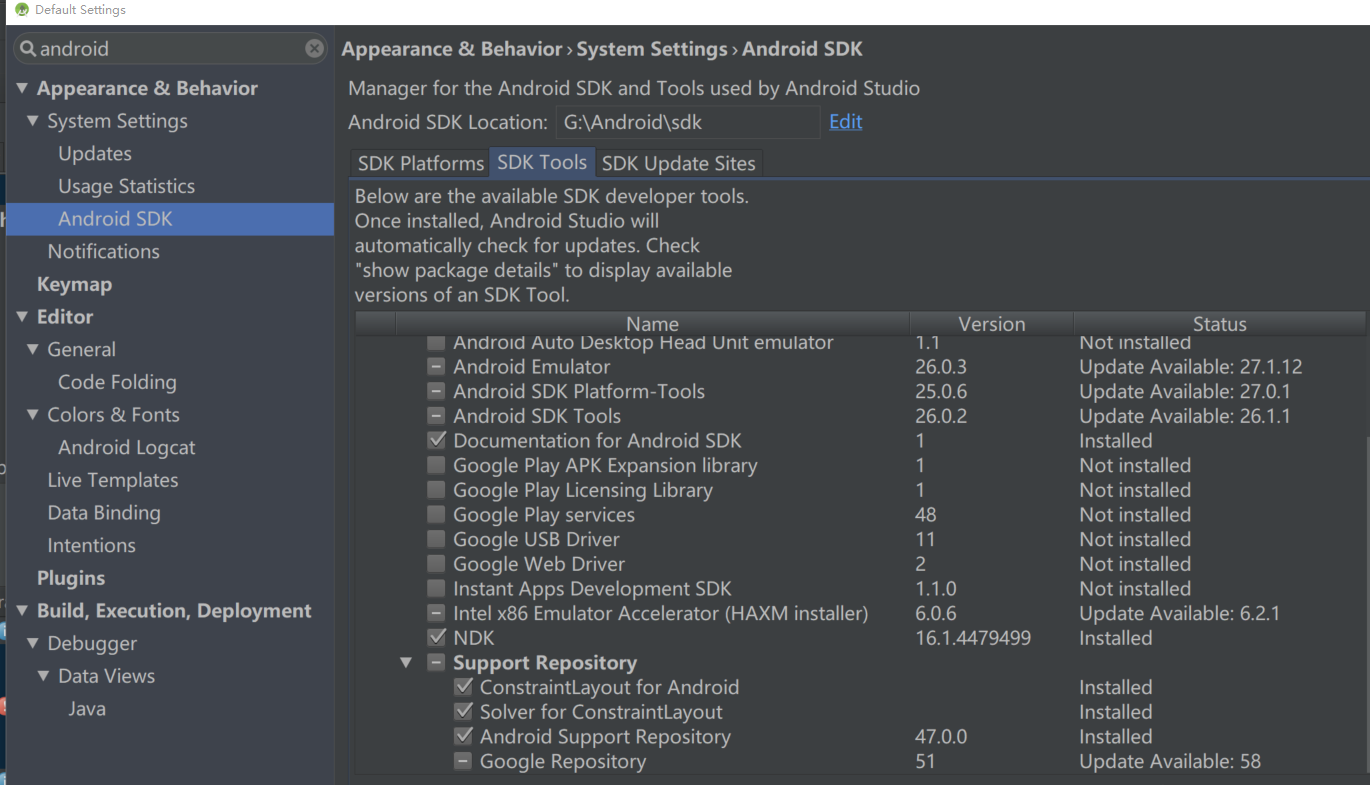The height and width of the screenshot is (785, 1370).
Task: Clear the search field with X icon
Action: (x=314, y=48)
